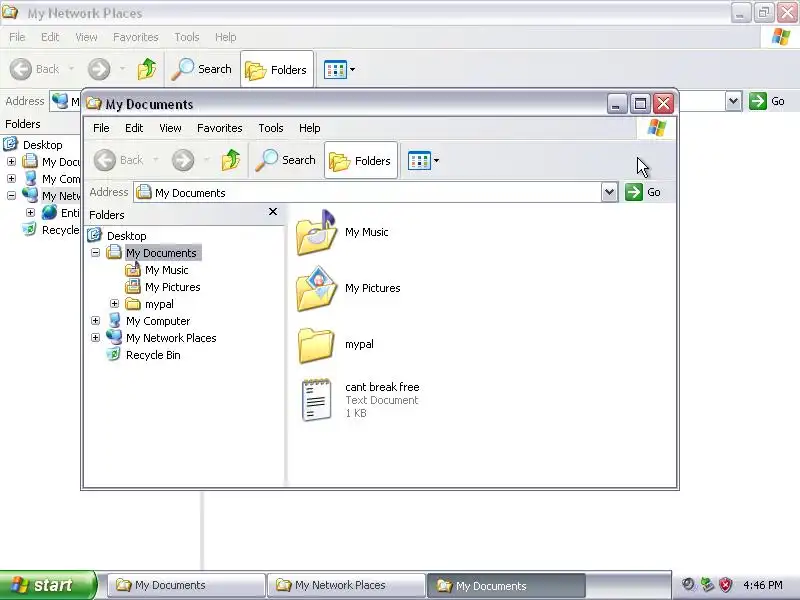The width and height of the screenshot is (800, 600).
Task: Click Forward arrow in My Network Places window
Action: [99, 69]
